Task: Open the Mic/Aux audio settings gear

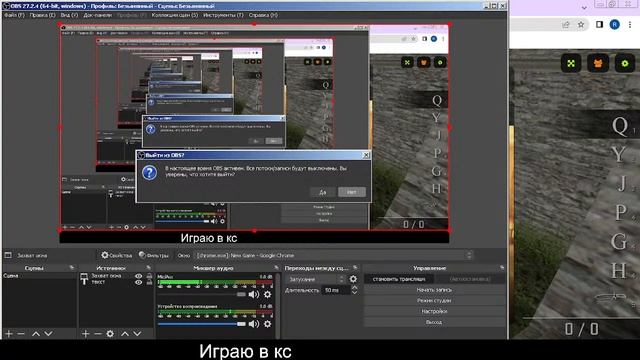Action: click(x=267, y=294)
